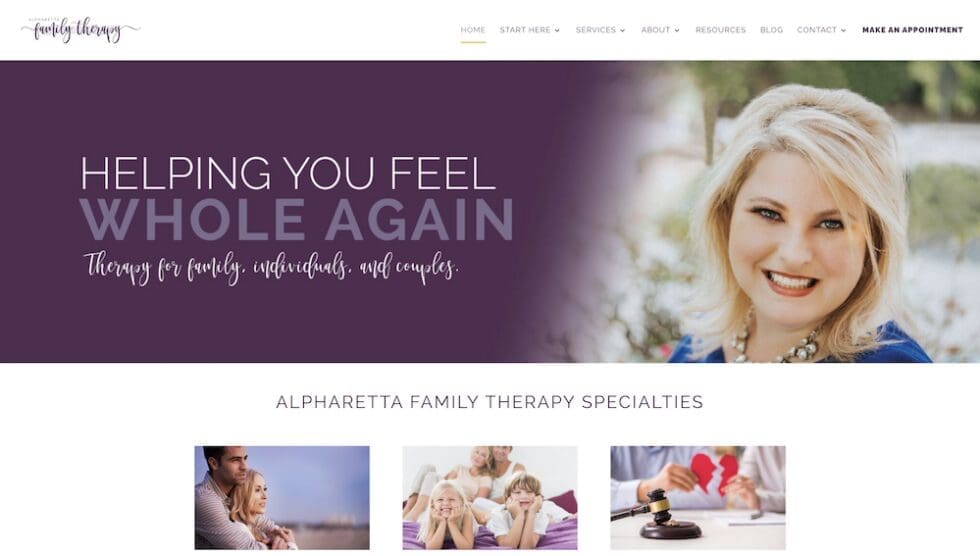The width and height of the screenshot is (980, 556).
Task: Expand the Contact dropdown chevron
Action: click(x=843, y=31)
